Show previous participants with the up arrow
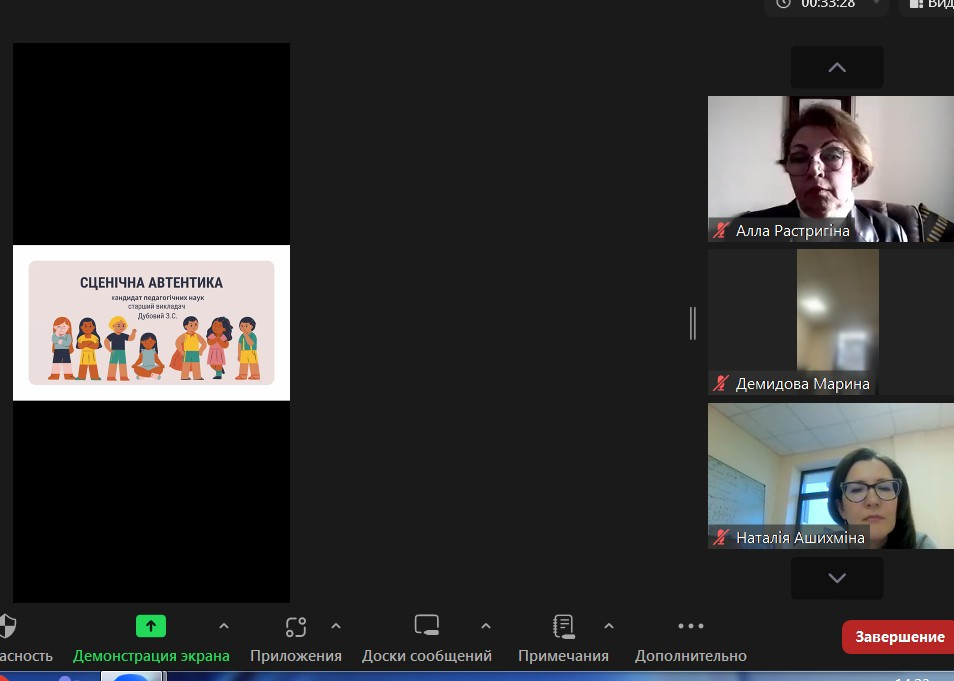The height and width of the screenshot is (681, 954). pos(837,68)
